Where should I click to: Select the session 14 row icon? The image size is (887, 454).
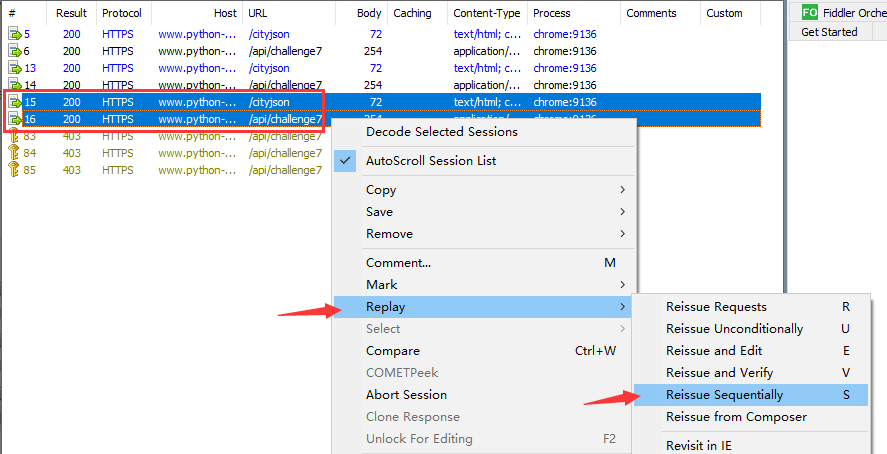click(14, 85)
